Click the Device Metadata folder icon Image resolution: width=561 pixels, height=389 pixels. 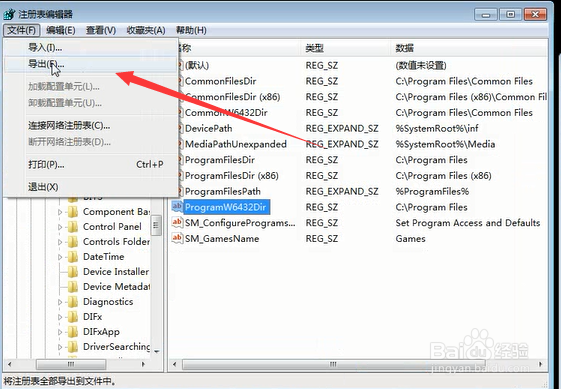click(x=73, y=287)
